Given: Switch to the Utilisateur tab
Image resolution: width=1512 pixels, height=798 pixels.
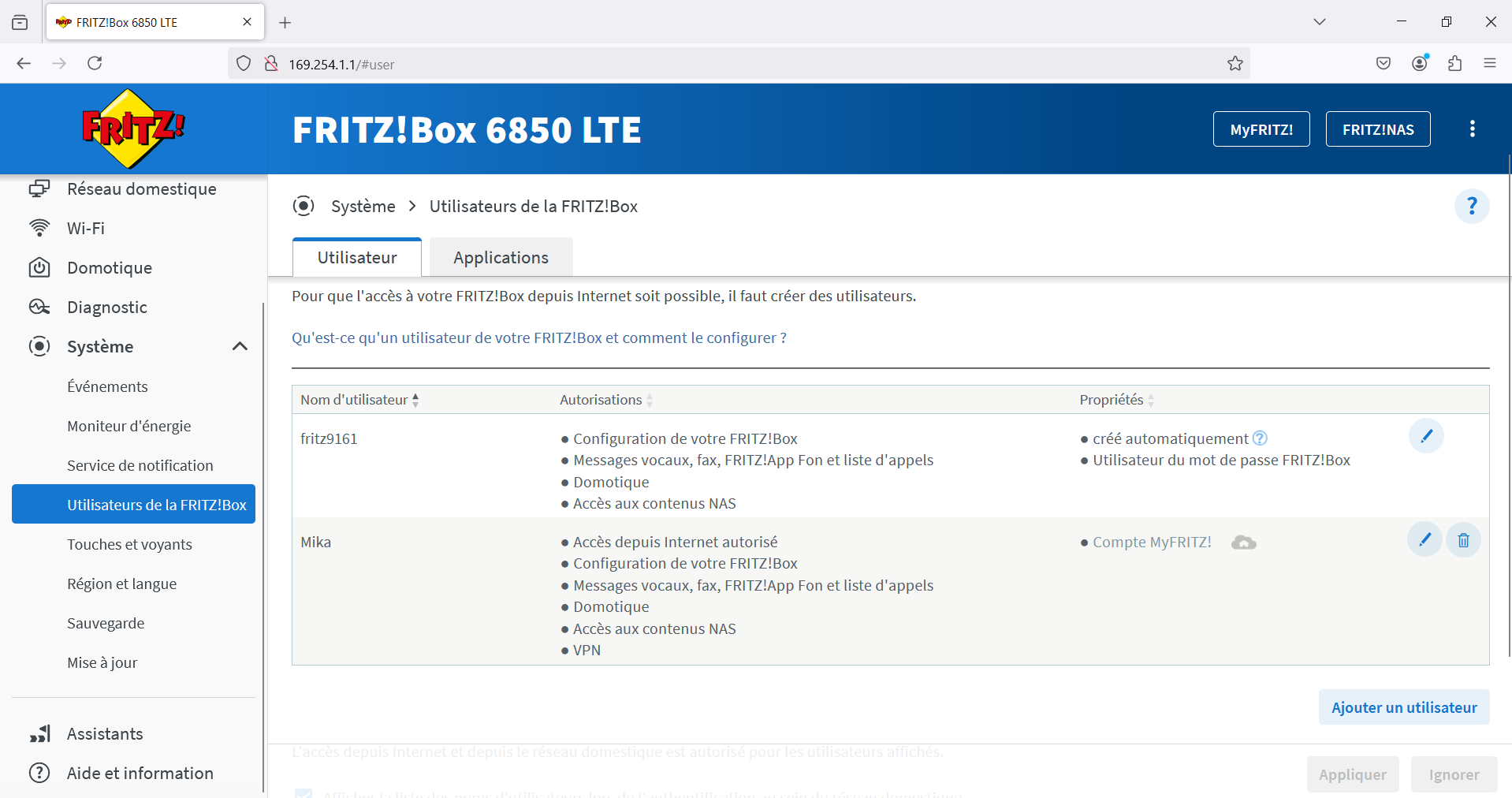Looking at the screenshot, I should click(357, 258).
